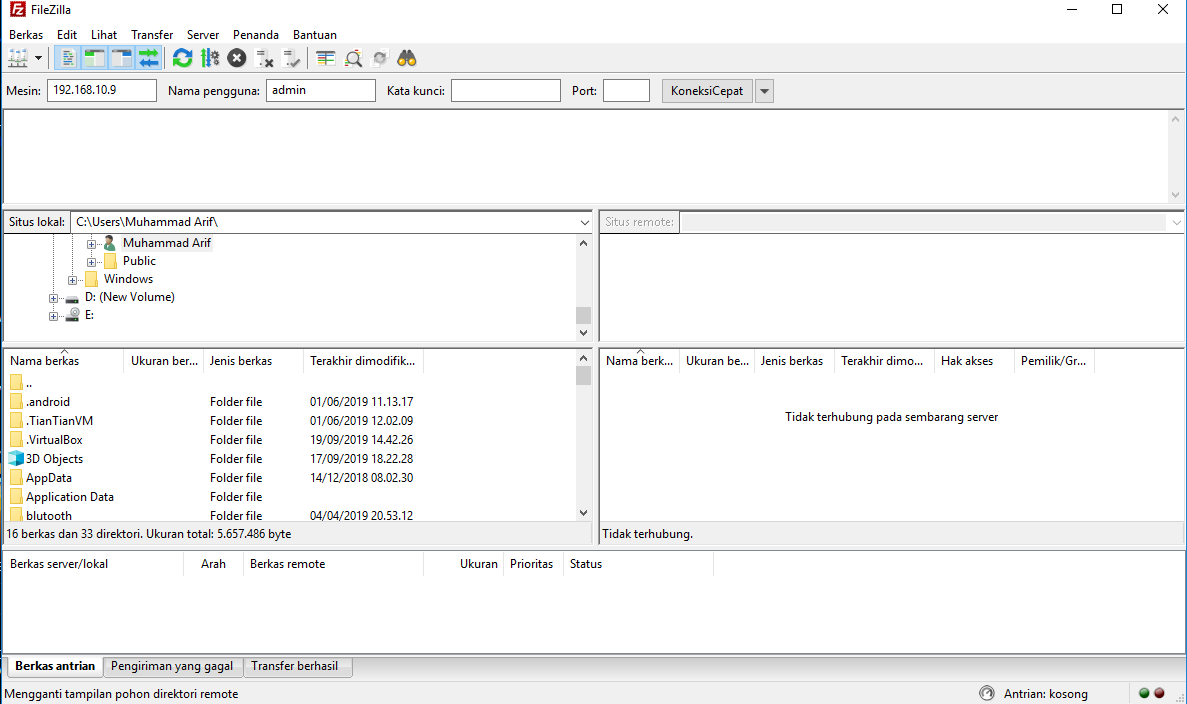Toggle remote directory tree display icon
This screenshot has width=1187, height=704.
point(121,58)
